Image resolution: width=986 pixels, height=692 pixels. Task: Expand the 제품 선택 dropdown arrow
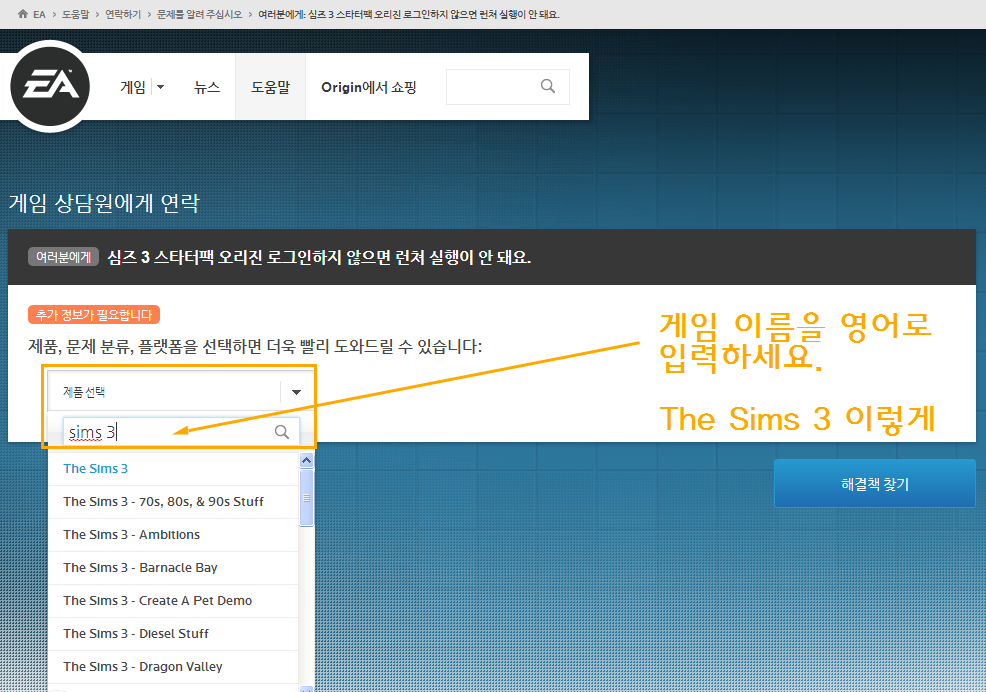pyautogui.click(x=296, y=392)
